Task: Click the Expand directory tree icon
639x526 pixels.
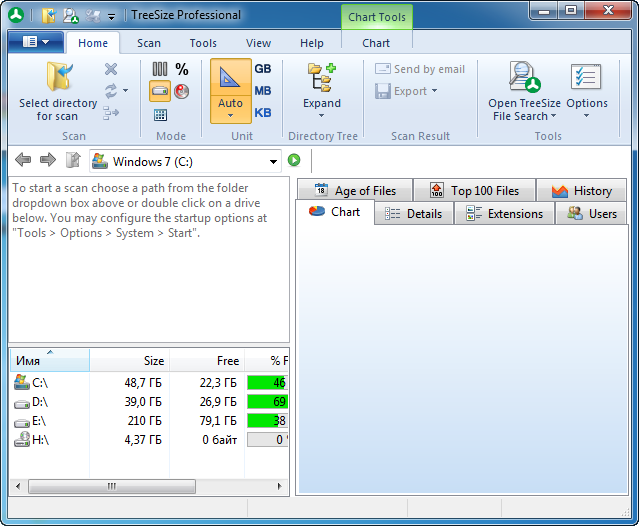Action: [322, 76]
